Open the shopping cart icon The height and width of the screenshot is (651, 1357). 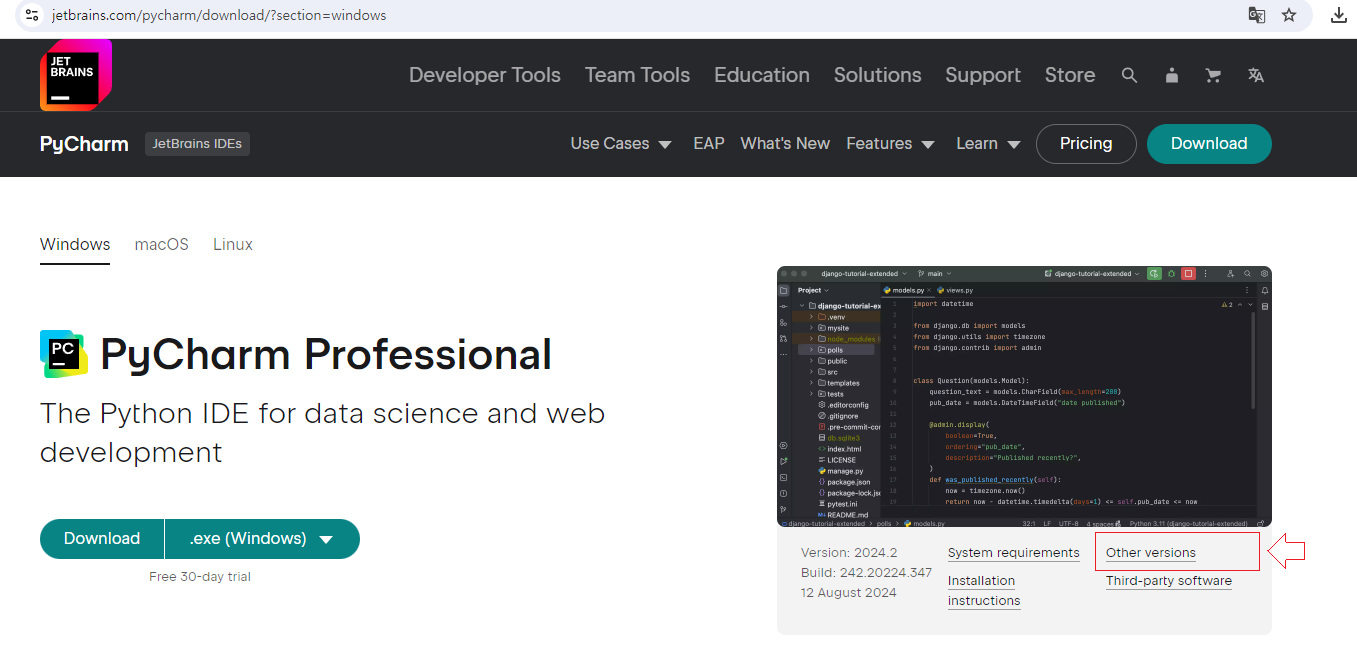click(1213, 75)
